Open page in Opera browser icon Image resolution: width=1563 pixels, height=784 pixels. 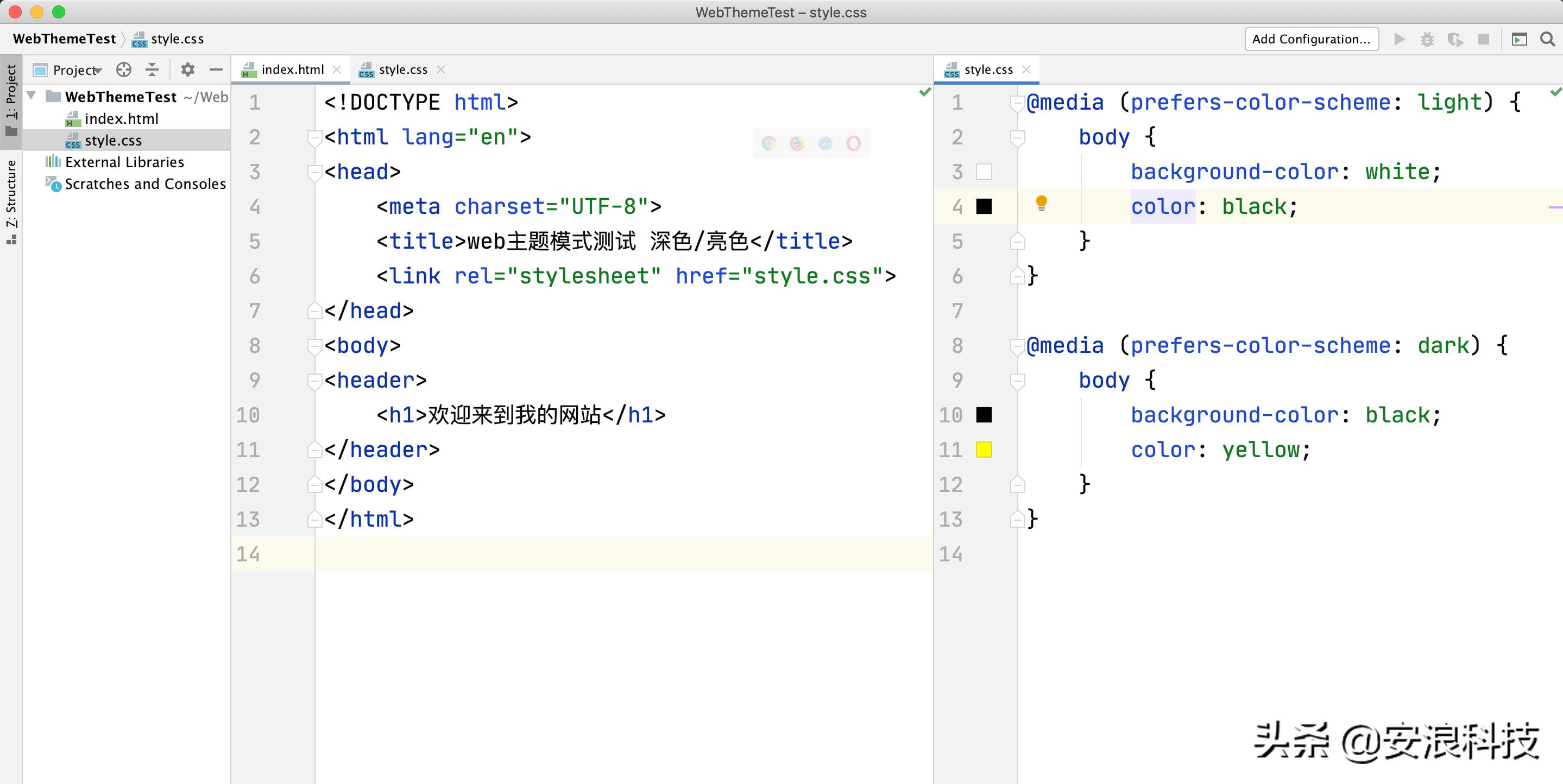click(x=854, y=143)
